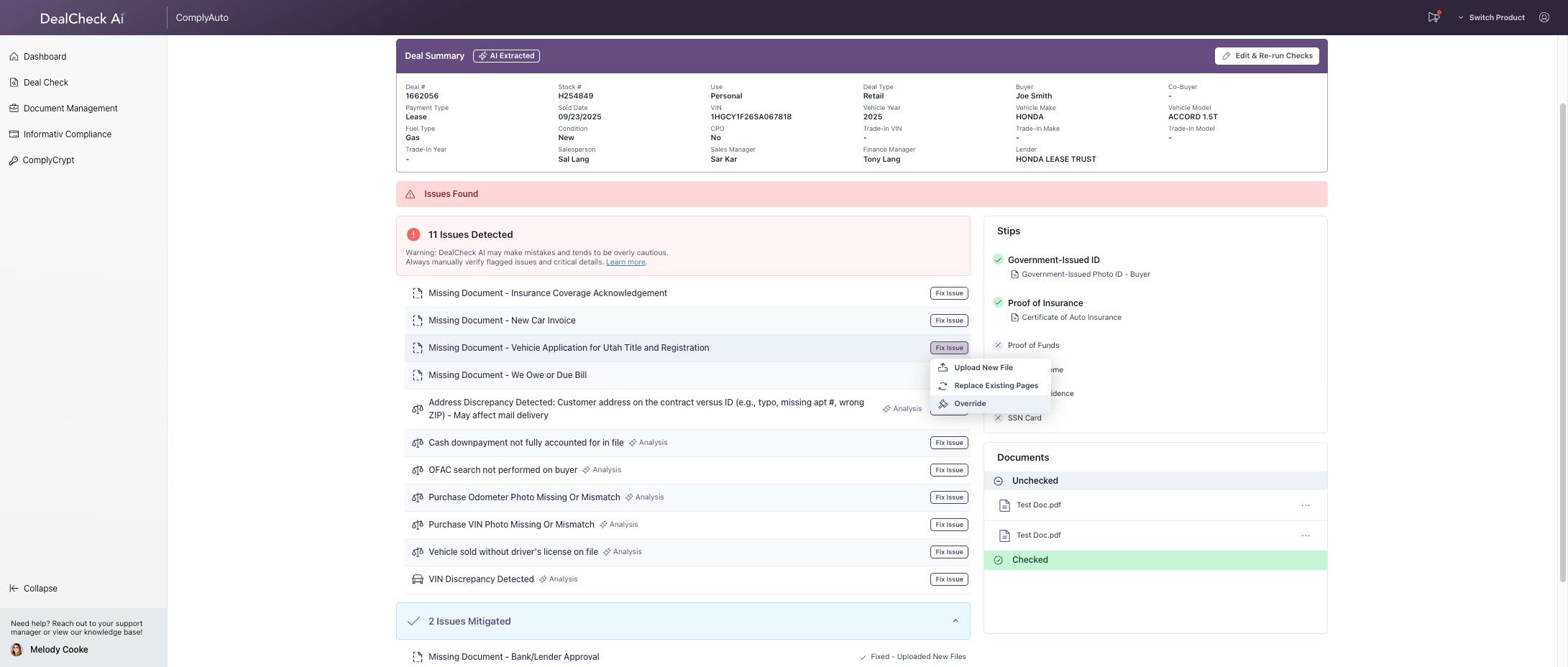Click Melody Cooke's avatar picture
1568x667 pixels.
[x=17, y=650]
